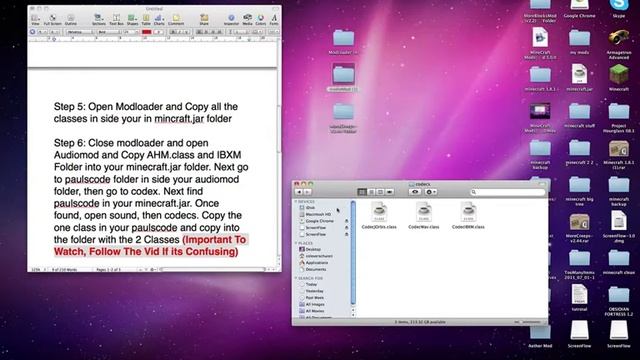Open the Charts tool in Pages
Screen dimensions: 640x360
point(159,19)
